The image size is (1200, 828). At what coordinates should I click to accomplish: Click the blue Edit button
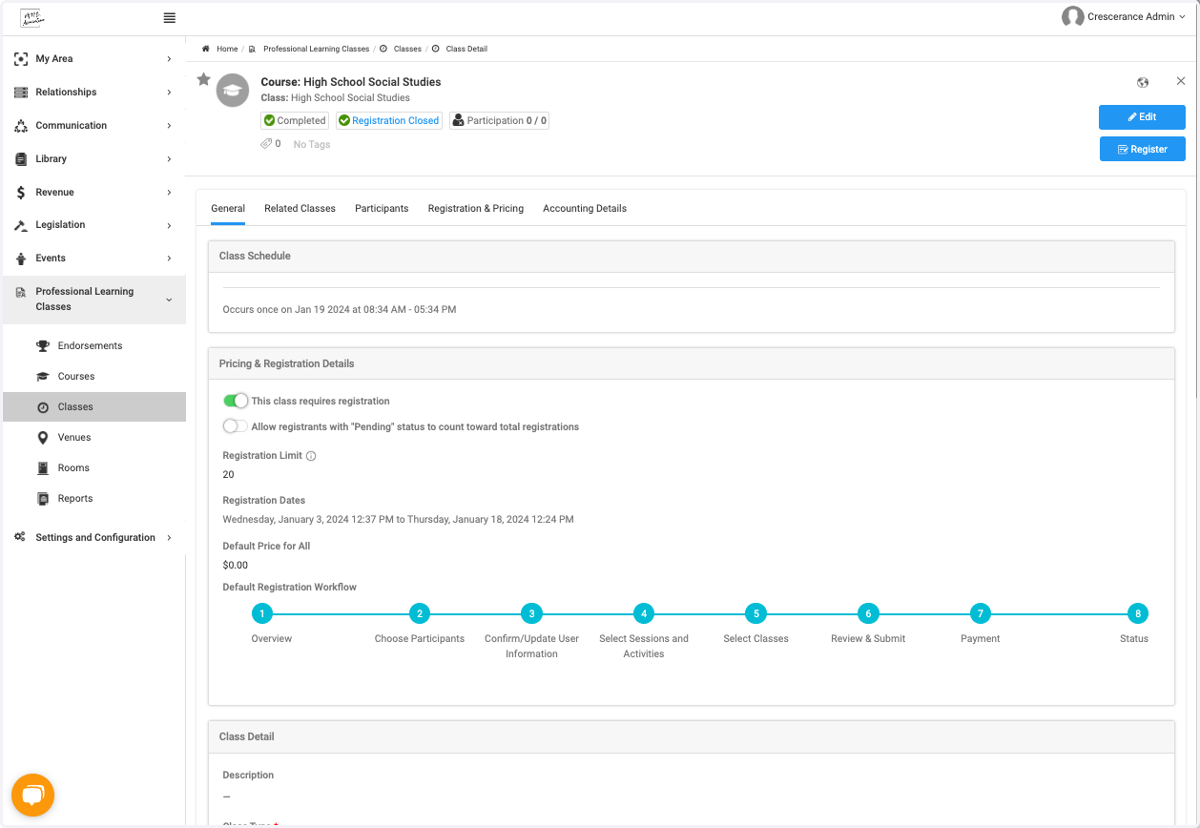[x=1142, y=117]
